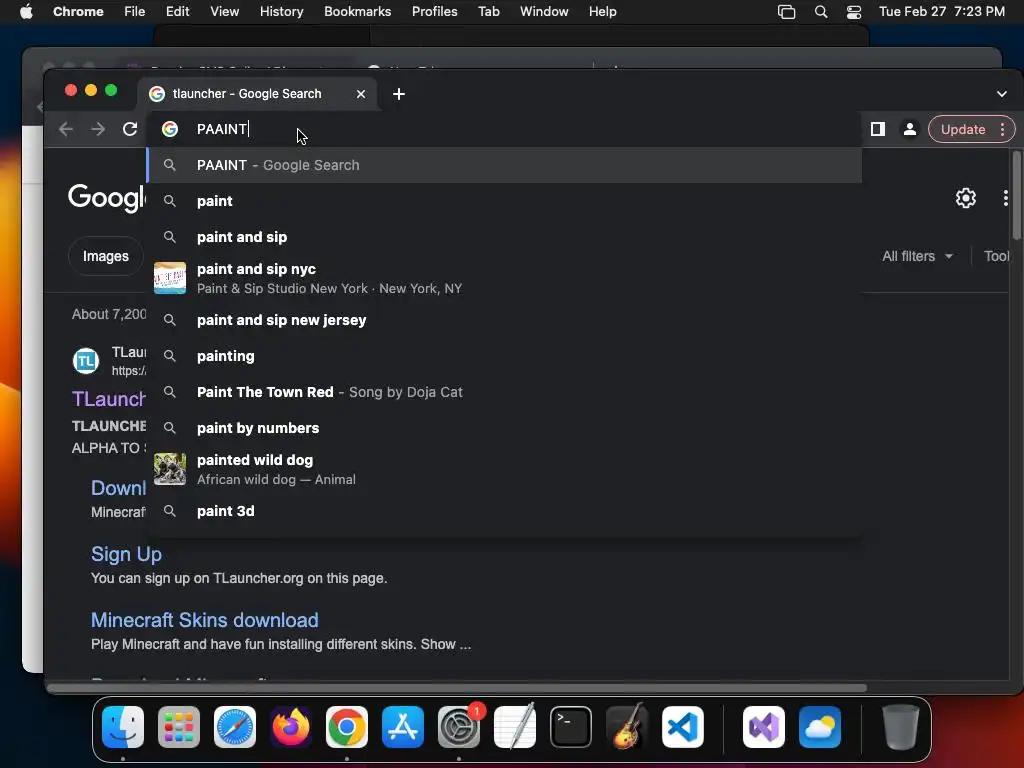Select the 'paint and sip' suggestion
1024x768 pixels.
[504, 237]
